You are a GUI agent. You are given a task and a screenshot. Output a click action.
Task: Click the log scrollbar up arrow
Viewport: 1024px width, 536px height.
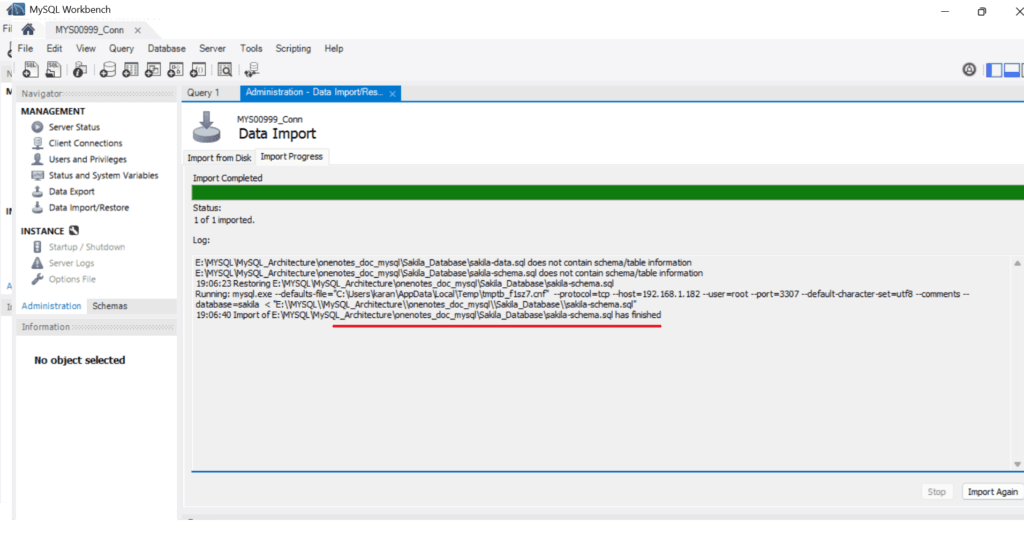(1017, 263)
